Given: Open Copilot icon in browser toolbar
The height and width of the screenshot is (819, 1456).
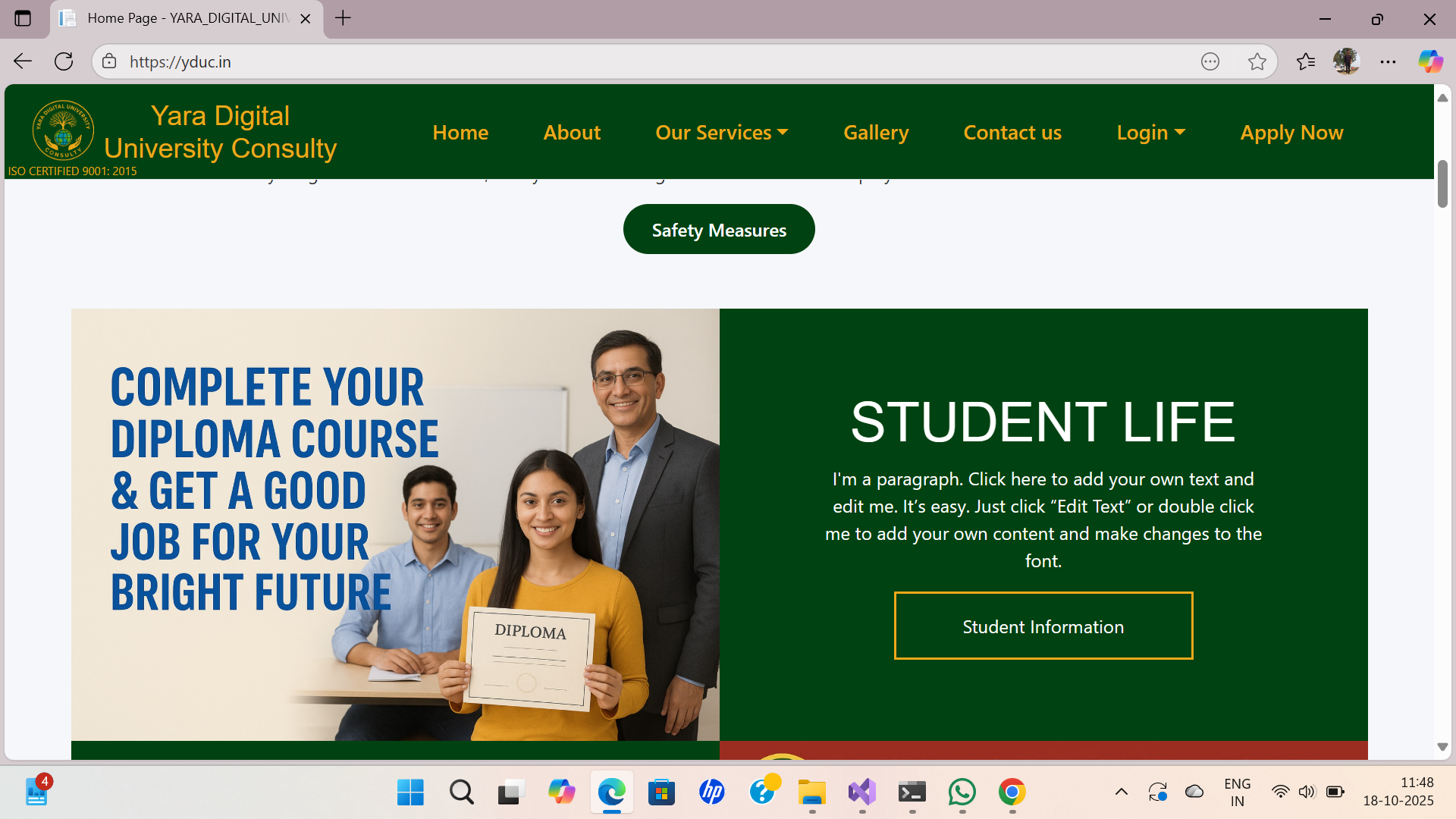Looking at the screenshot, I should [x=1430, y=61].
